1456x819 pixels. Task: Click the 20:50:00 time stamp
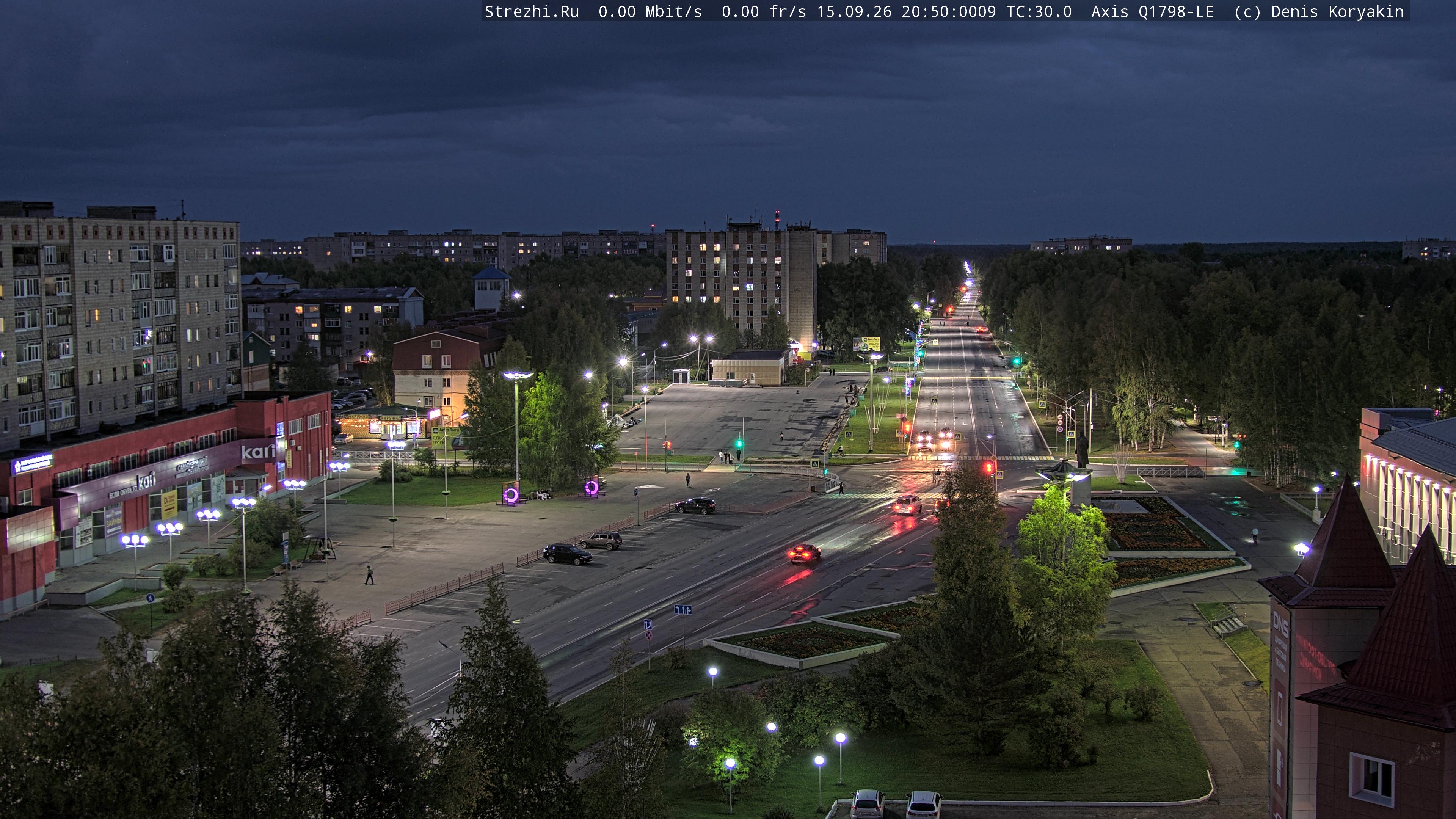pos(940,12)
